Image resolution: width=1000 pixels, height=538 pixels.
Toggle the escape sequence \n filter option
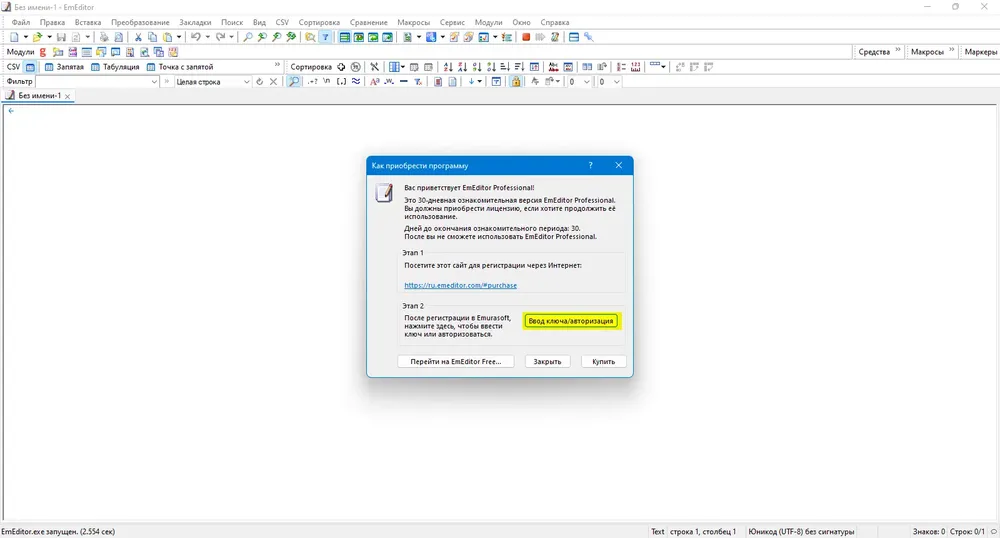click(x=327, y=82)
